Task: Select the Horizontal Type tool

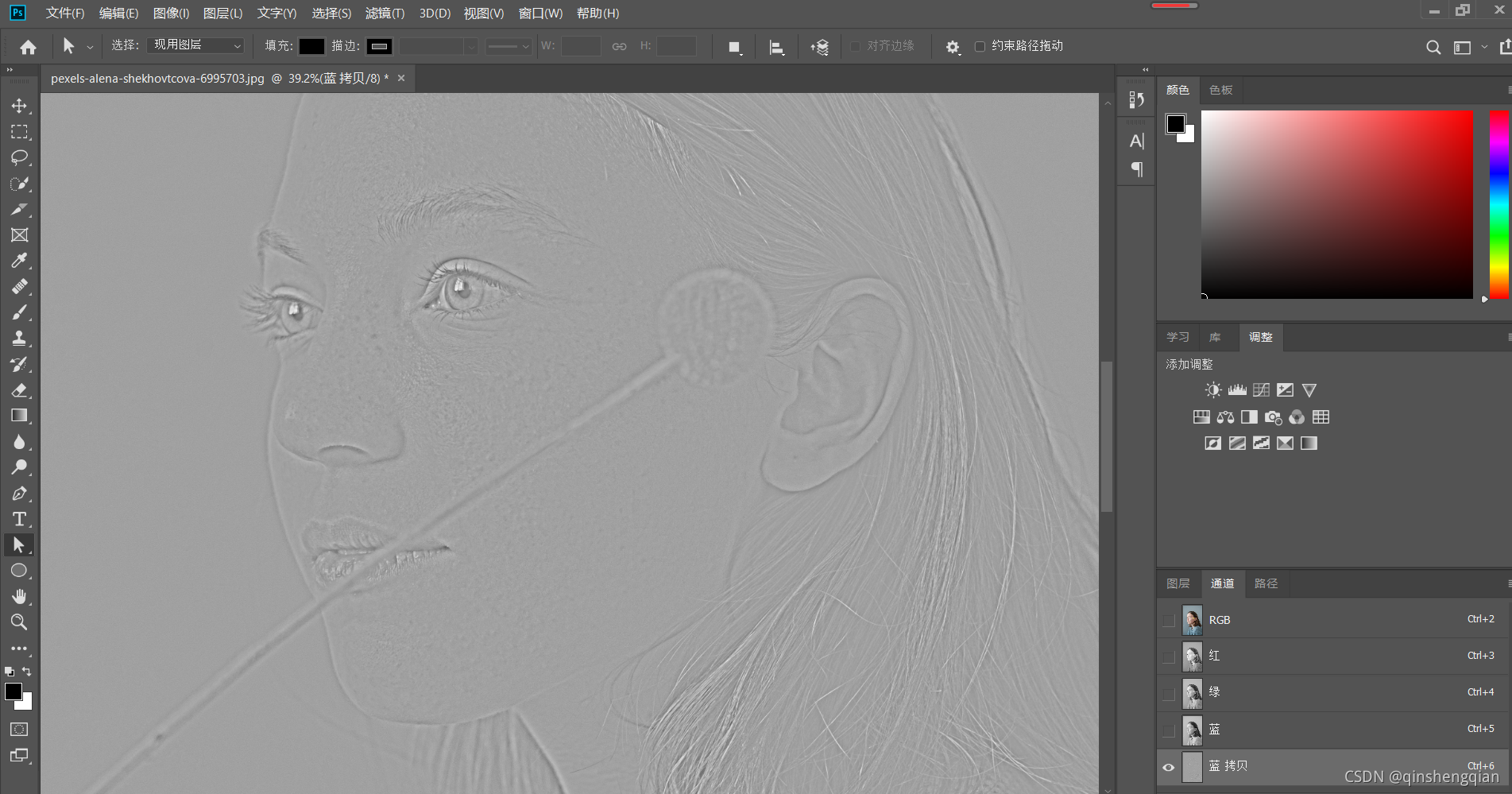Action: [x=19, y=519]
